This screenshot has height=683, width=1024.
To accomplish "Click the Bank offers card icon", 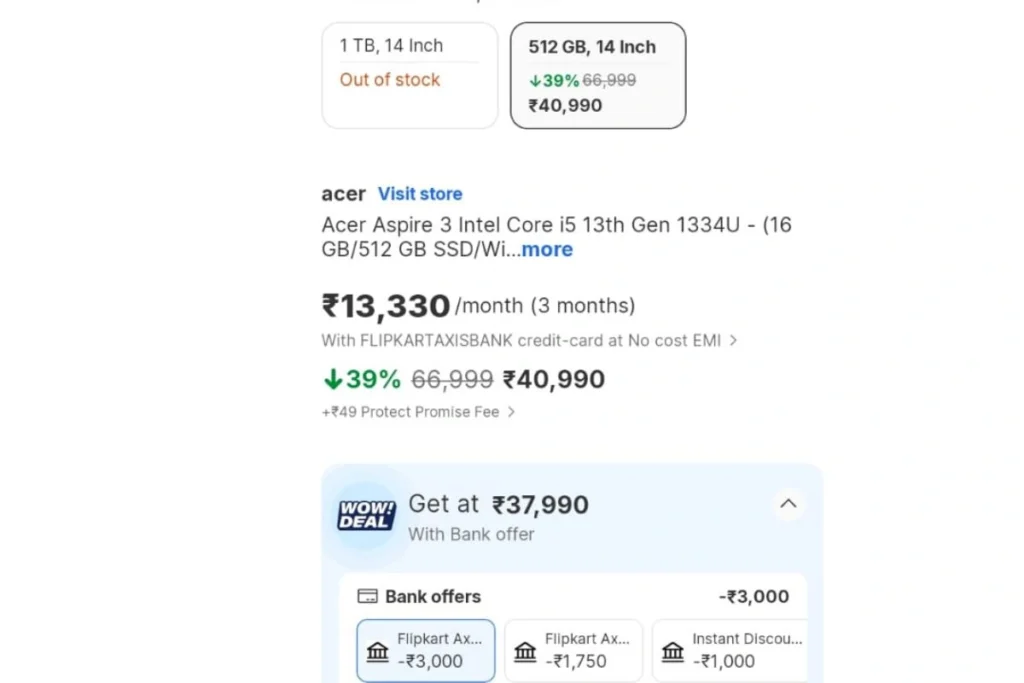I will click(367, 596).
